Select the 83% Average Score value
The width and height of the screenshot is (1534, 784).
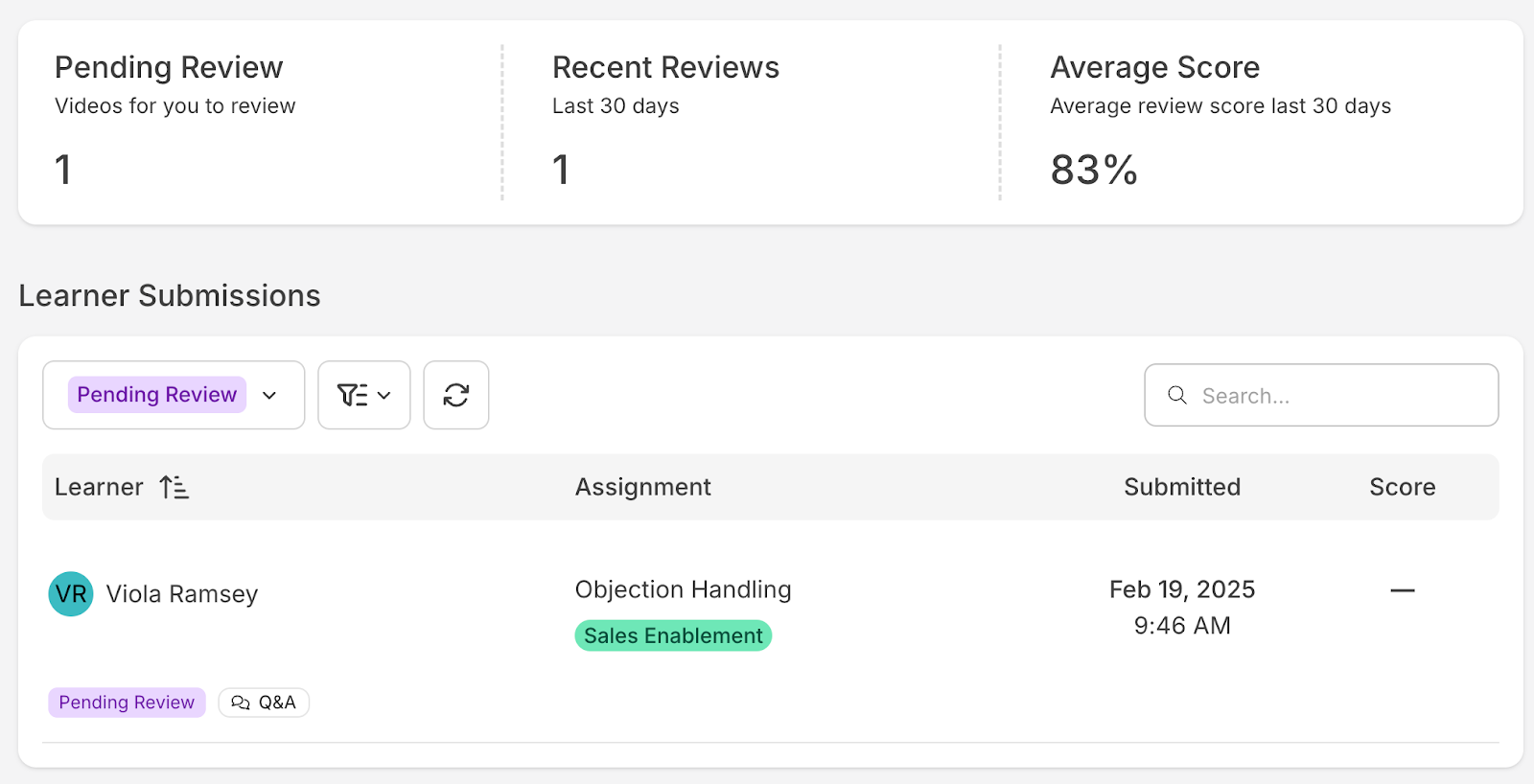(x=1094, y=171)
